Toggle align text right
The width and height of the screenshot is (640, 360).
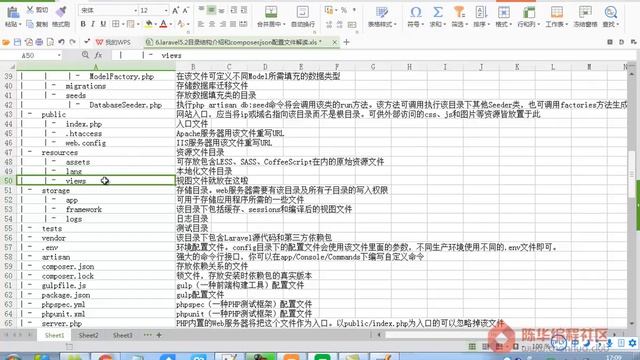coord(223,24)
